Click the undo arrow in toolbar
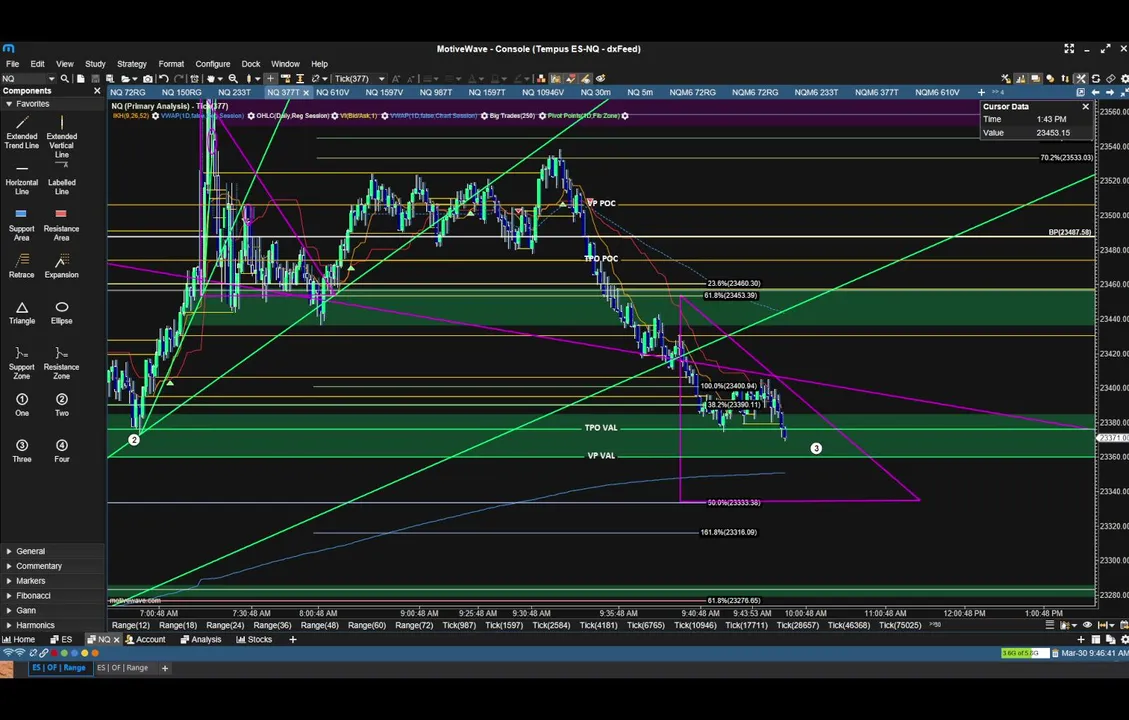Image resolution: width=1129 pixels, height=720 pixels. pos(163,78)
